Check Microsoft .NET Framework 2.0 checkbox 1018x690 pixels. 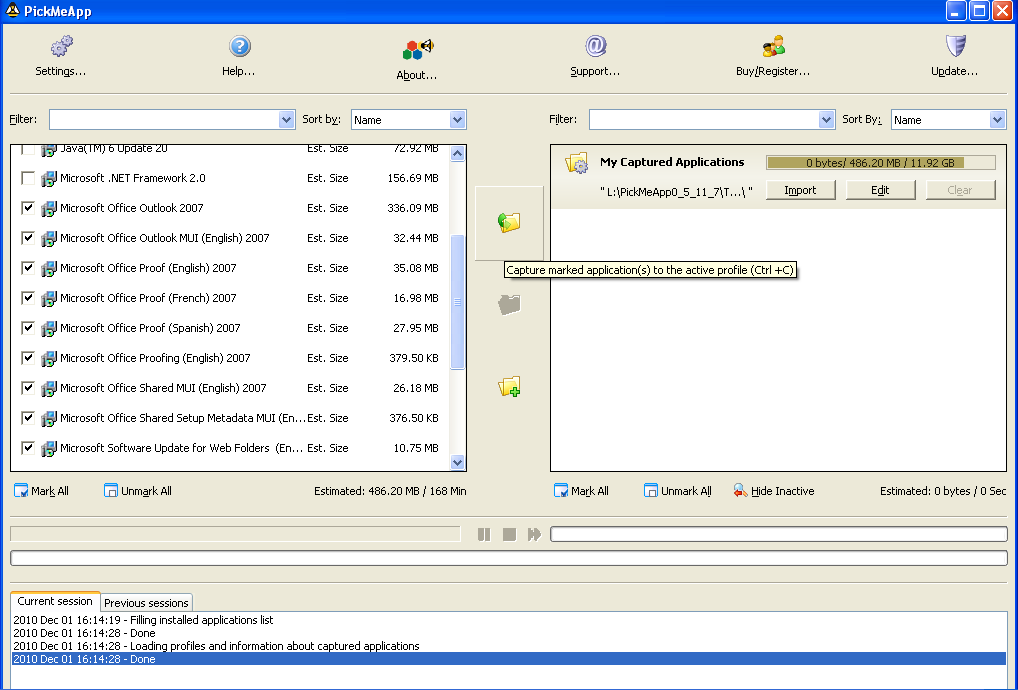pyautogui.click(x=28, y=178)
